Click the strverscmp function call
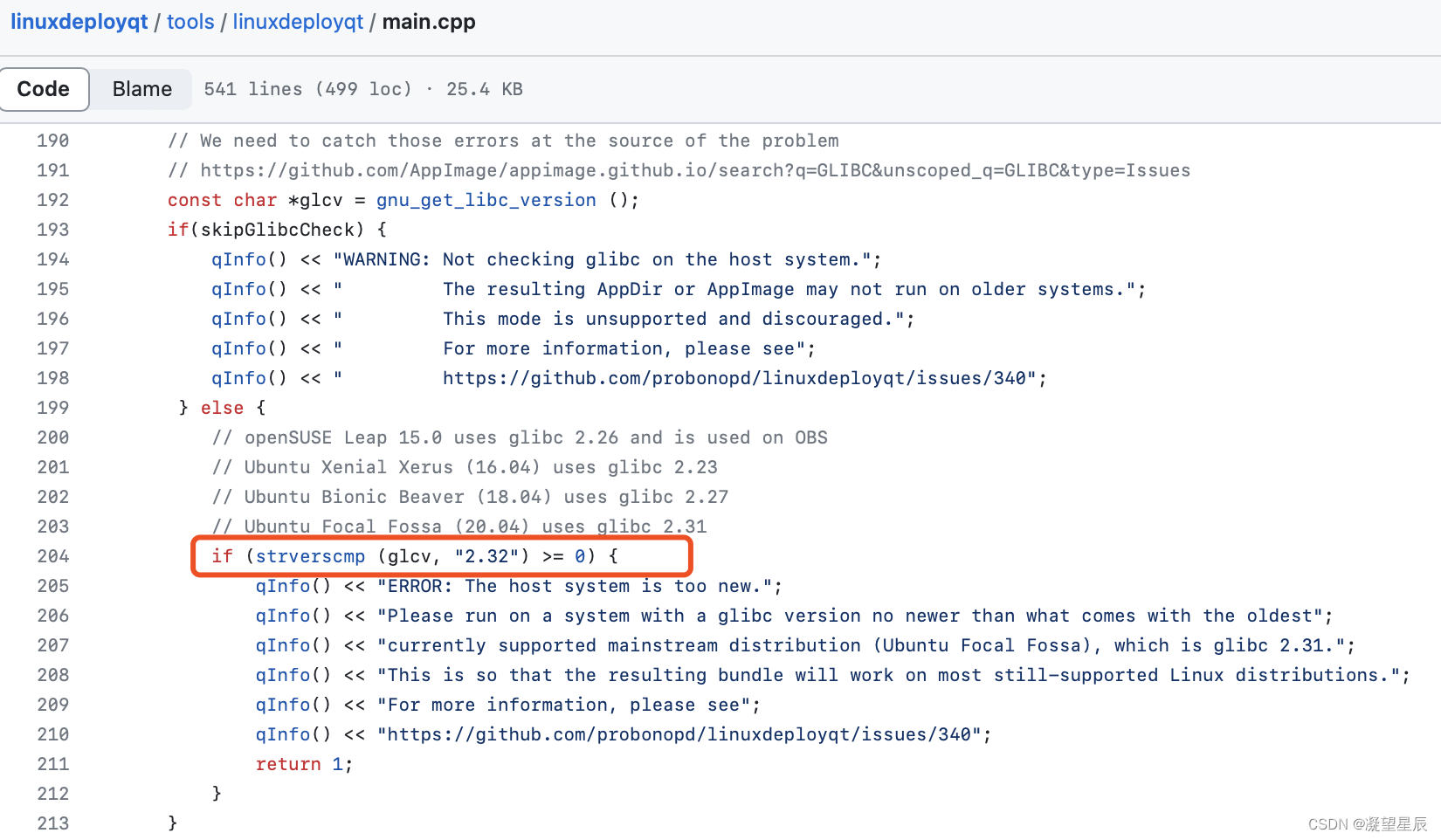Image resolution: width=1441 pixels, height=840 pixels. tap(310, 556)
